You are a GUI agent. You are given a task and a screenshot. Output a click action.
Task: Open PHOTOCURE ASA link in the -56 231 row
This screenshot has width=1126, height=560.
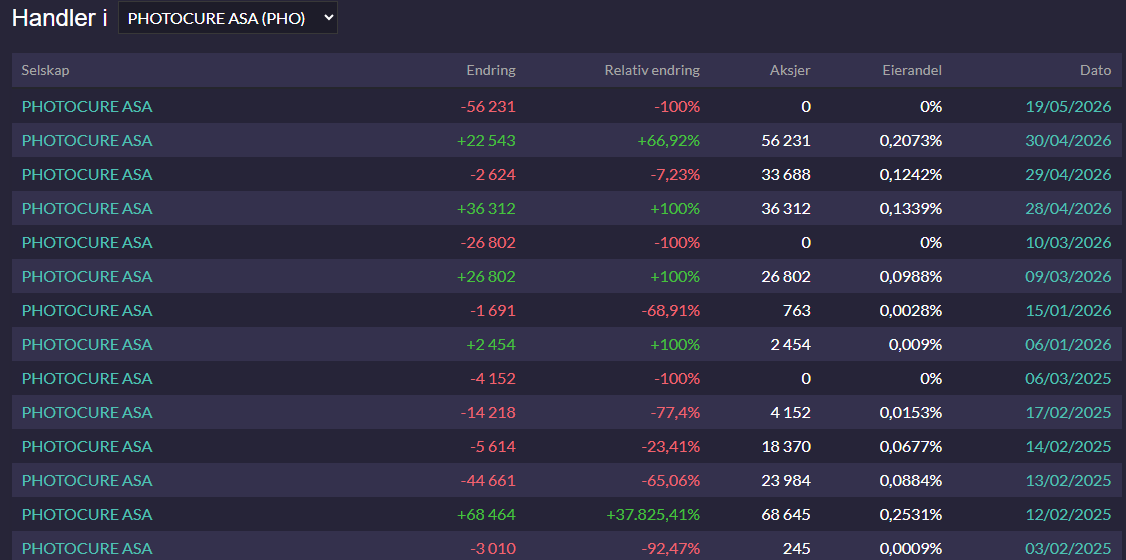coord(87,107)
